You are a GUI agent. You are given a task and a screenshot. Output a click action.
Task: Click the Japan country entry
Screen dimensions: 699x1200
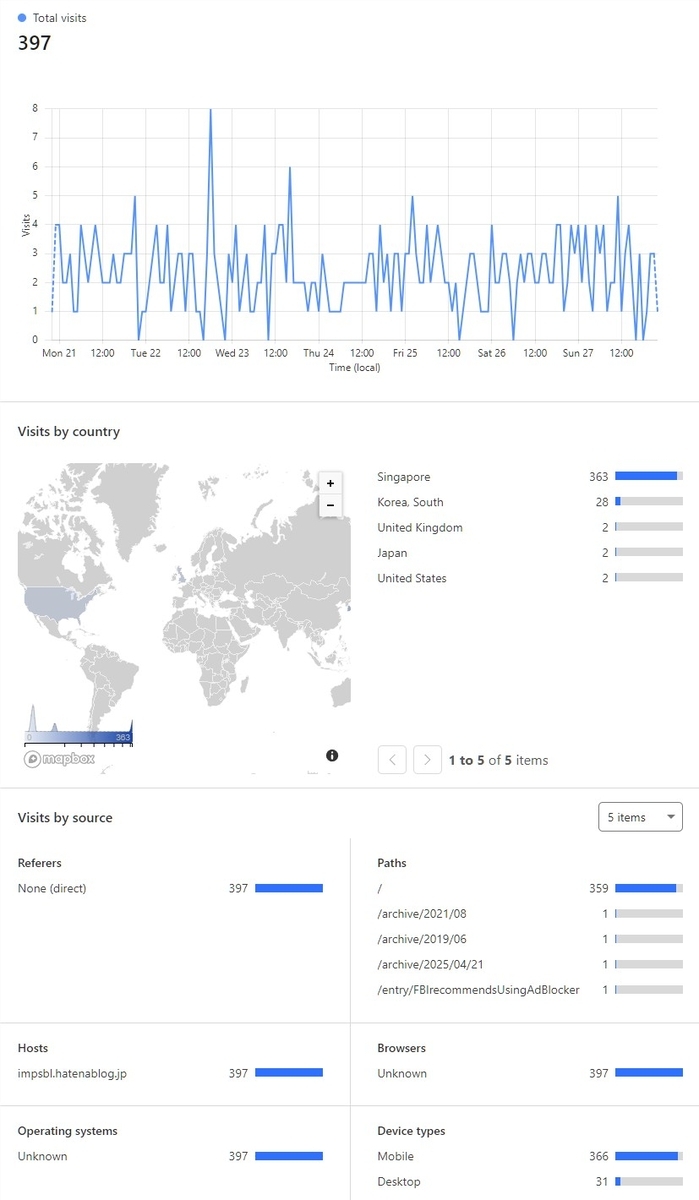tap(530, 553)
